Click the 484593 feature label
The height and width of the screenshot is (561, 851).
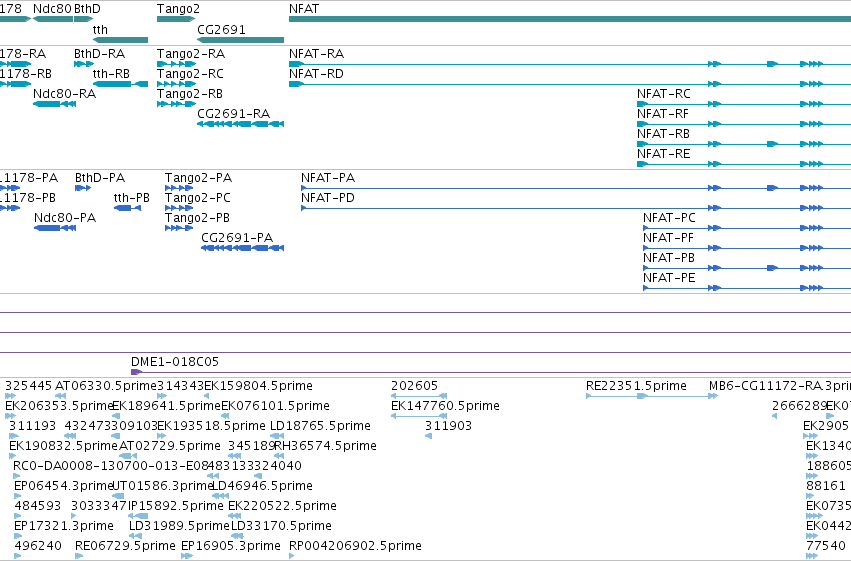point(37,506)
